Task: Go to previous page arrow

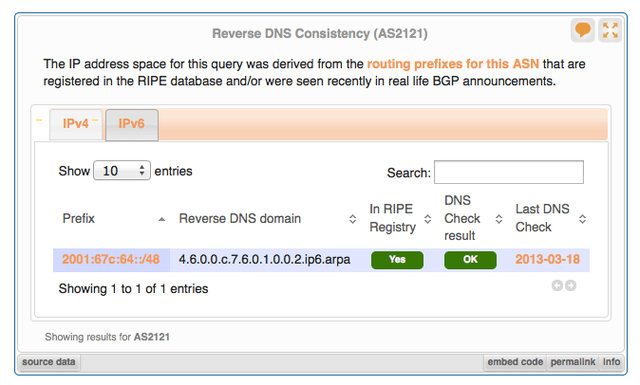Action: pyautogui.click(x=557, y=285)
